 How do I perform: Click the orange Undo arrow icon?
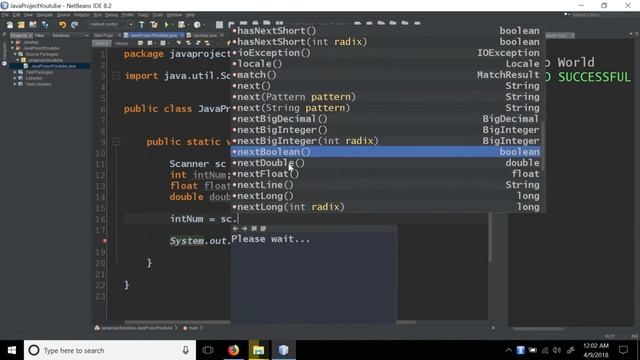pos(62,25)
